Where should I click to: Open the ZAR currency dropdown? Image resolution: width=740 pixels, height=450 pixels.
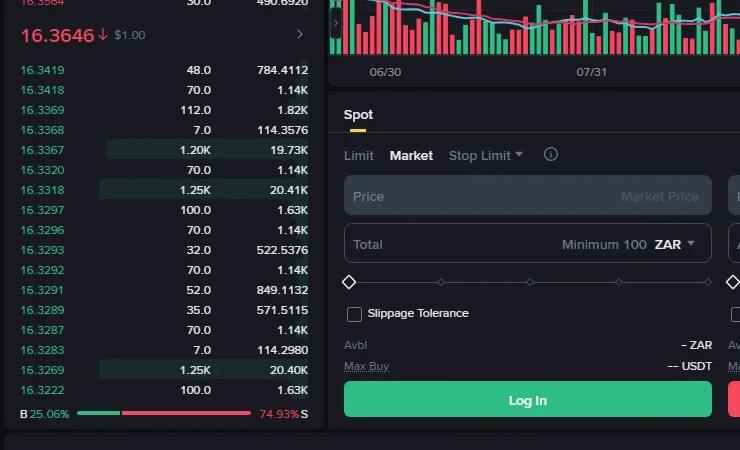674,244
